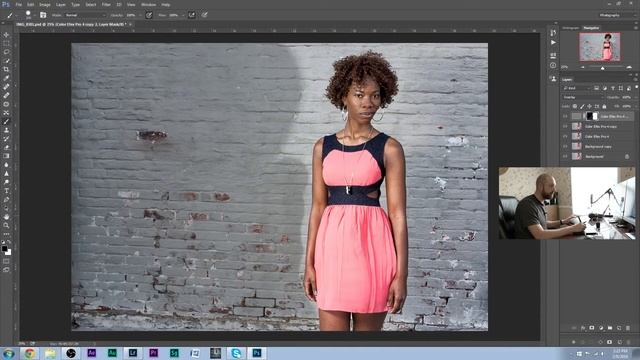Viewport: 640px width, 360px height.
Task: Select the Move tool
Action: (6, 35)
